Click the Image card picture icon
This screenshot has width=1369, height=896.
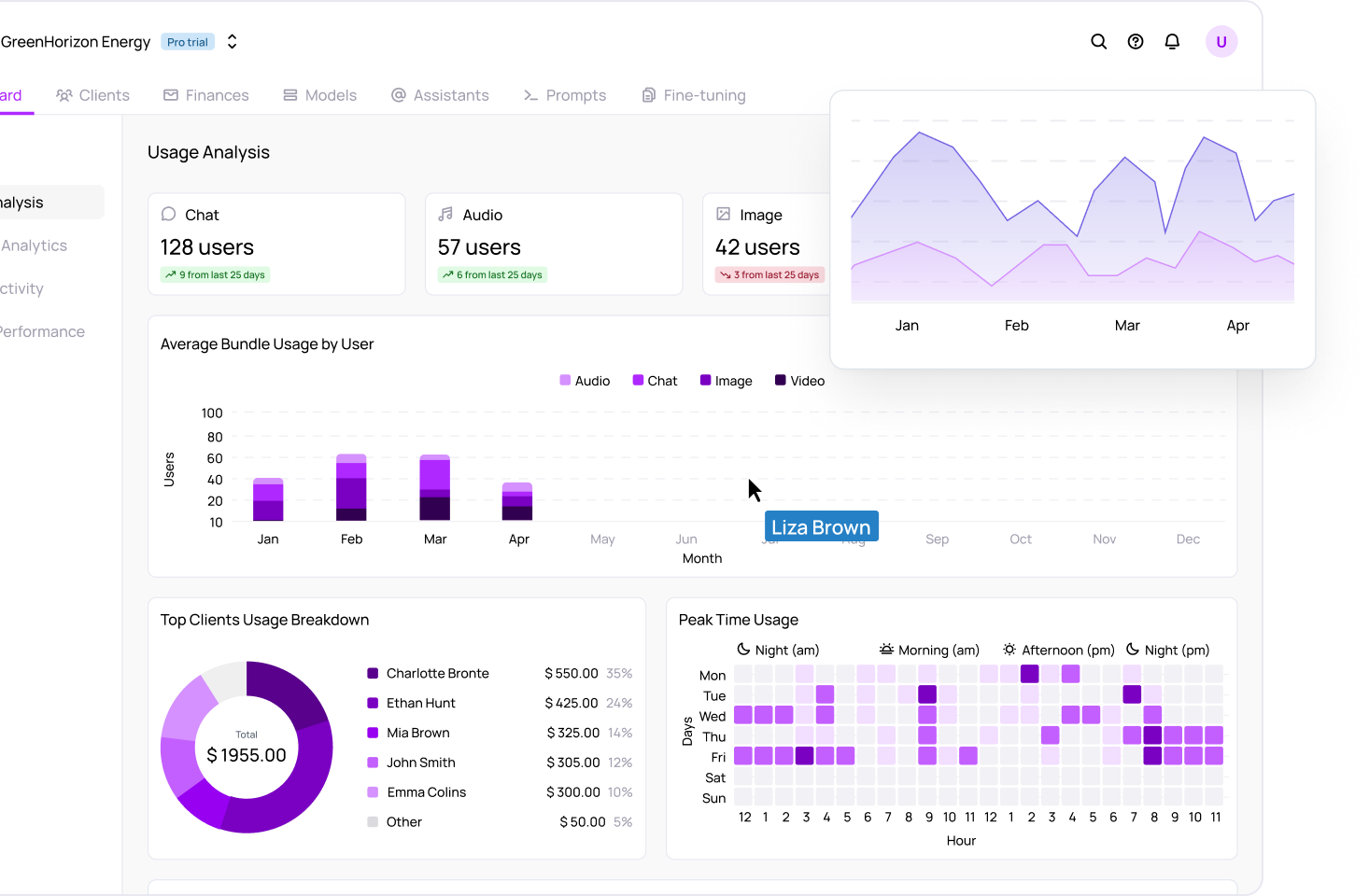tap(724, 215)
